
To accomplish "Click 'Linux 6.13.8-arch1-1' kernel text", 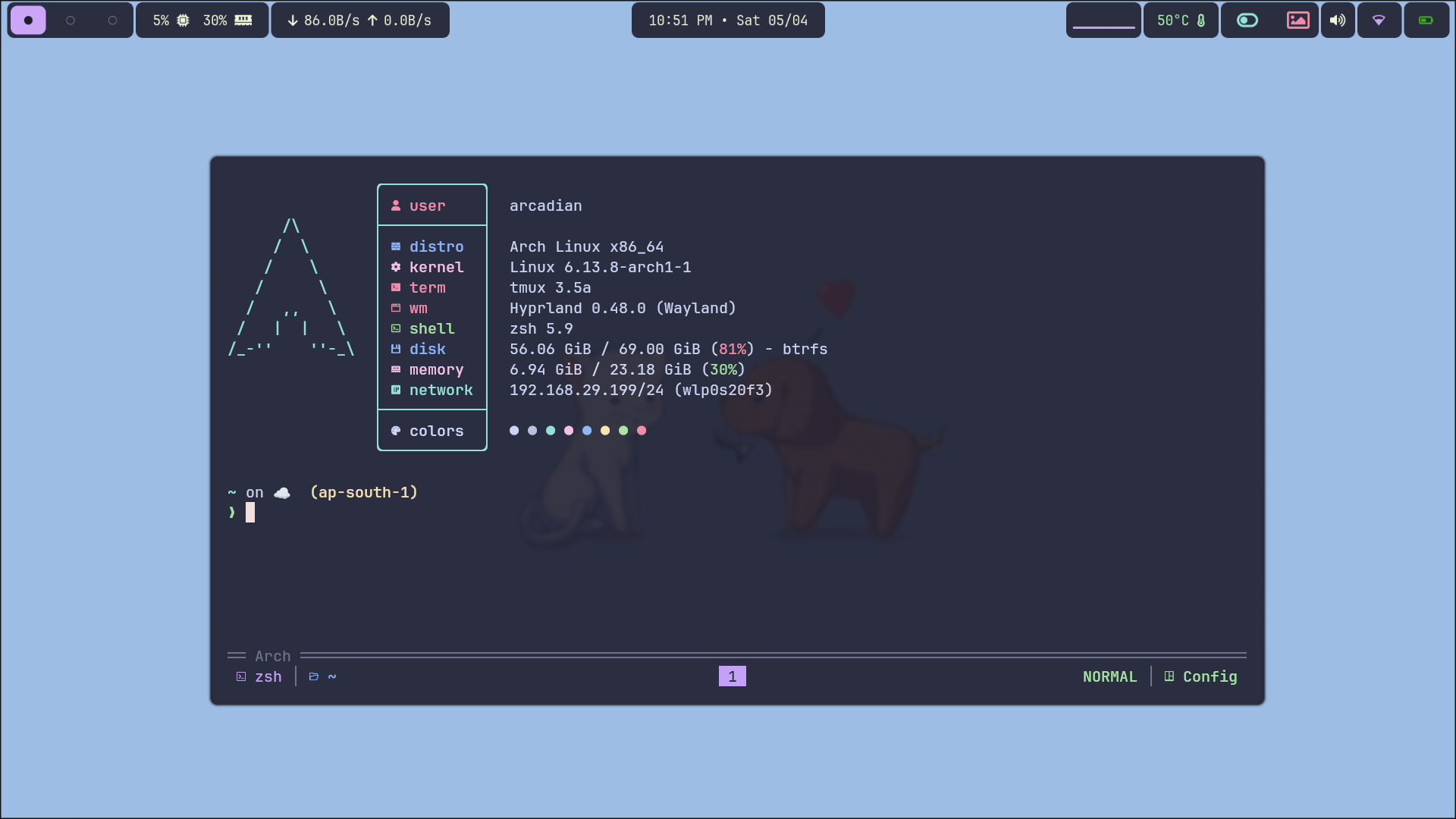I will click(x=601, y=267).
